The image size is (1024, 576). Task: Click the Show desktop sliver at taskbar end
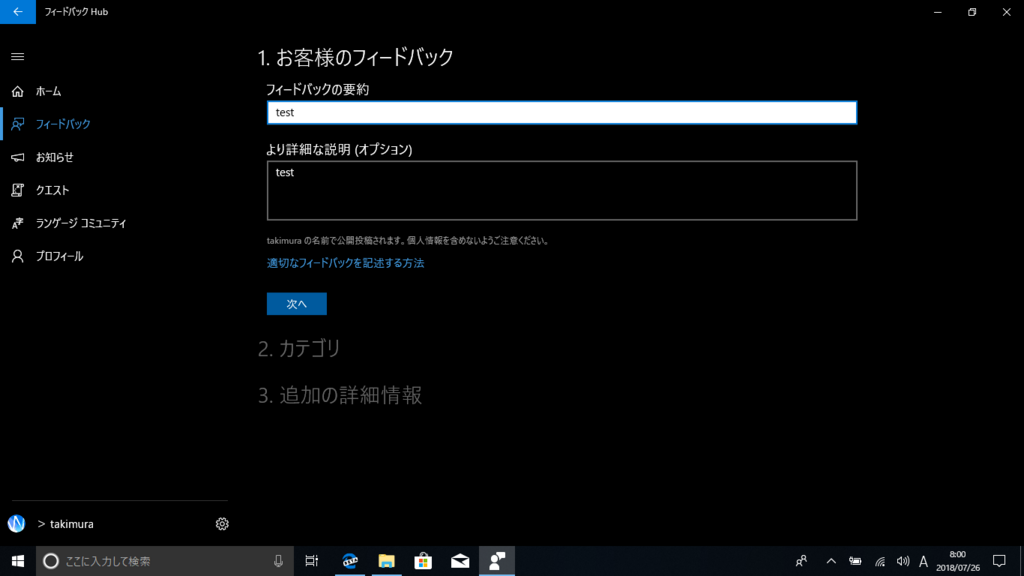tap(1021, 561)
